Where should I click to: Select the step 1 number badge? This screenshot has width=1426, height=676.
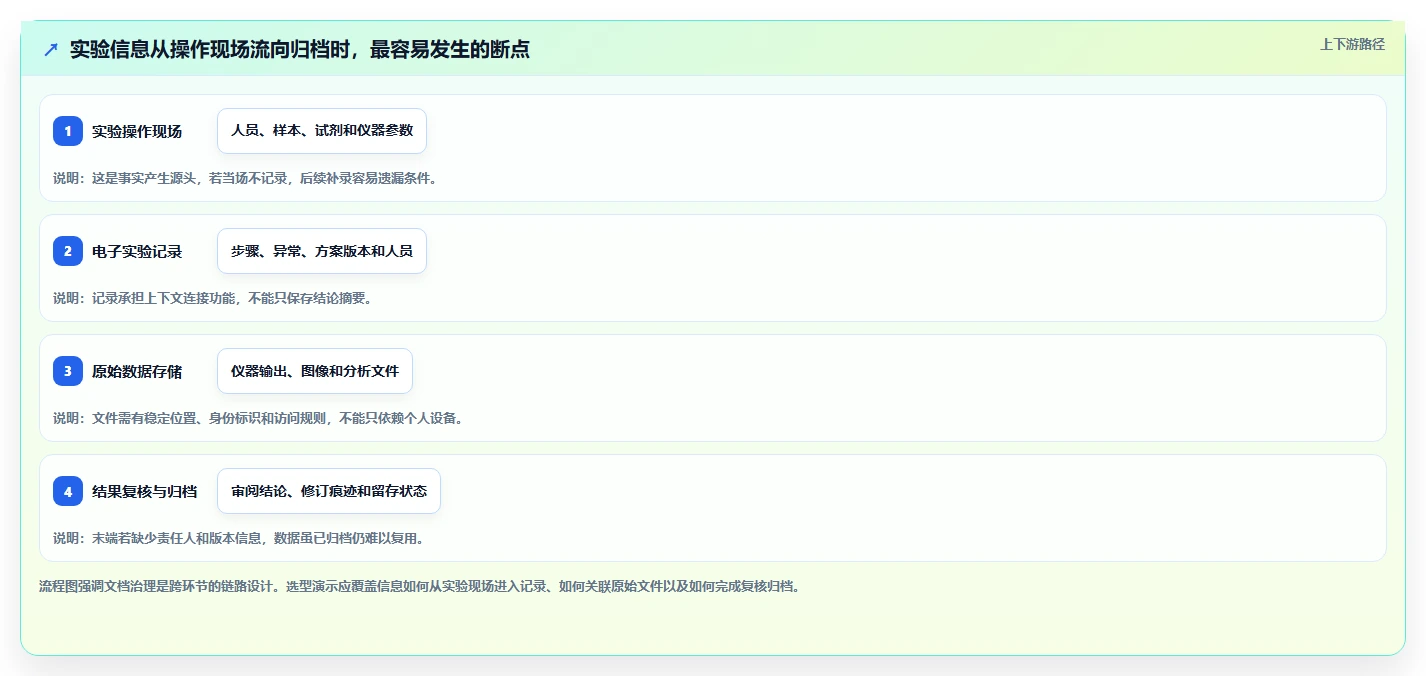click(68, 131)
